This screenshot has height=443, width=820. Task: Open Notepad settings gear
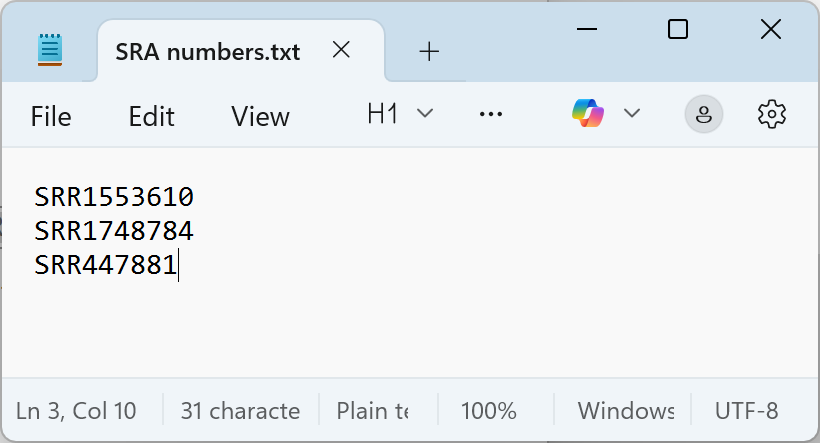771,114
